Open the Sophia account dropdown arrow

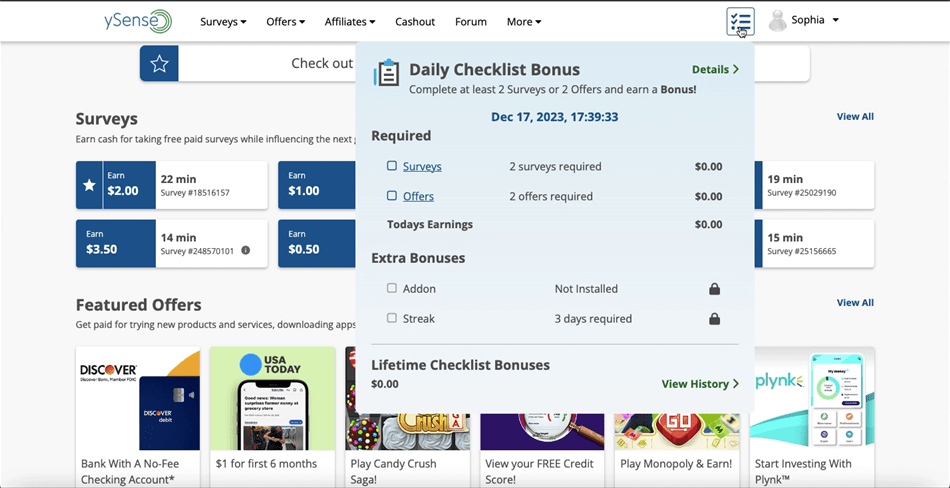click(x=836, y=20)
